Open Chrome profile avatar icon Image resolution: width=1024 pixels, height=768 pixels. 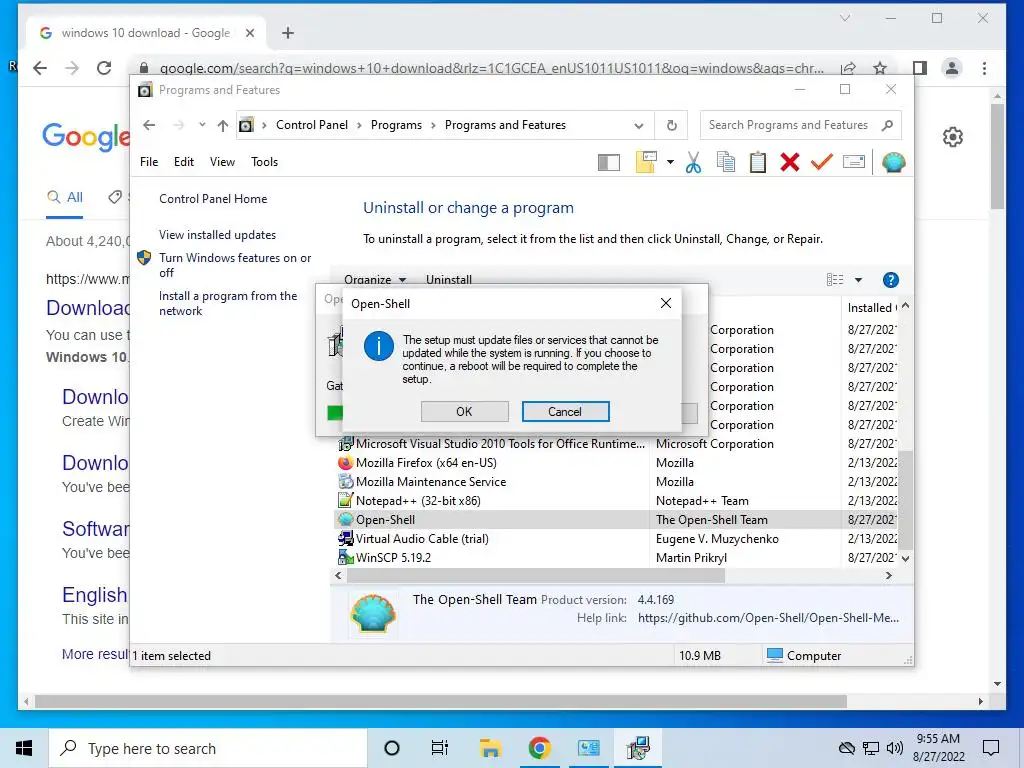pyautogui.click(x=952, y=68)
